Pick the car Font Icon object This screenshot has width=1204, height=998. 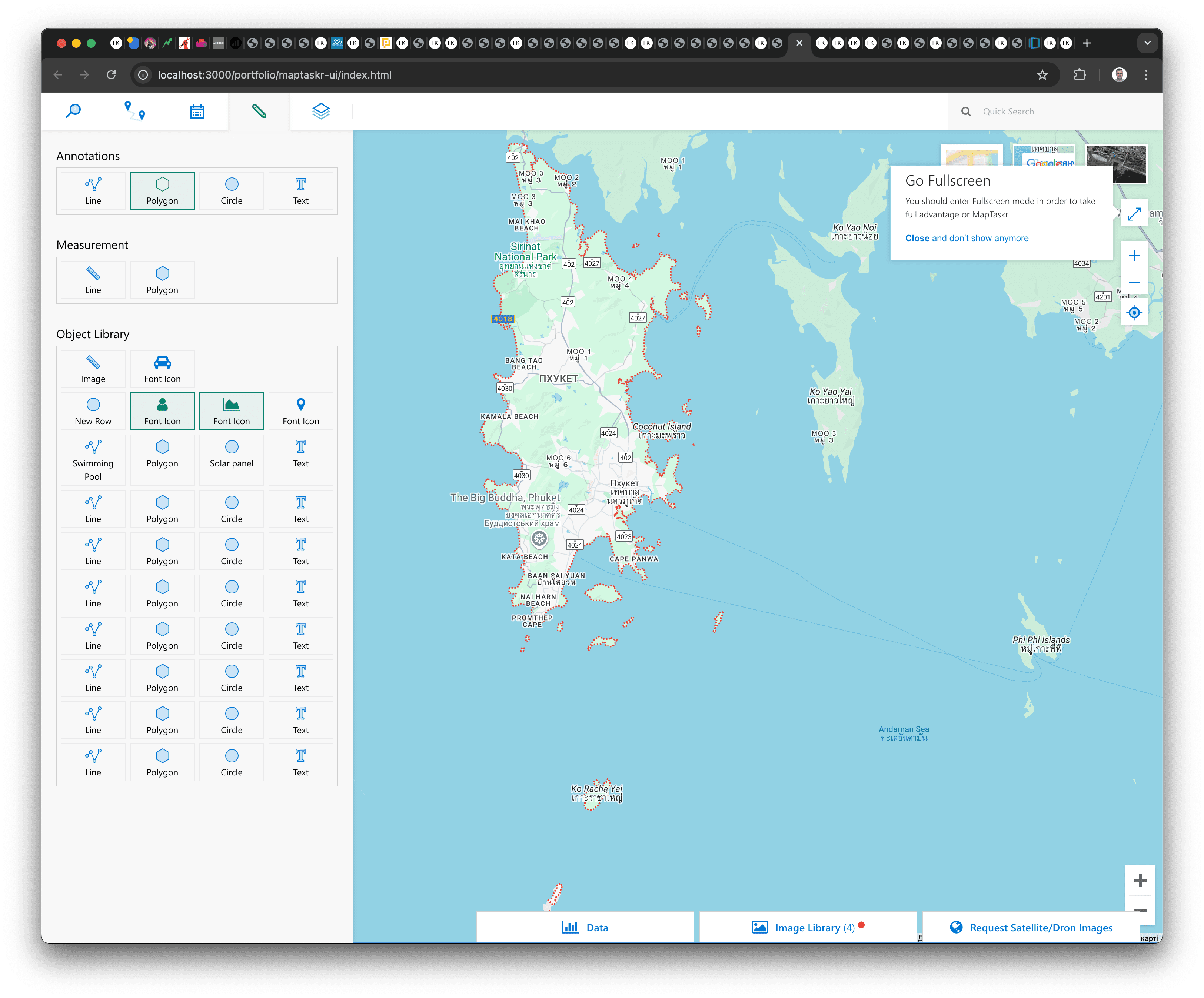click(162, 369)
